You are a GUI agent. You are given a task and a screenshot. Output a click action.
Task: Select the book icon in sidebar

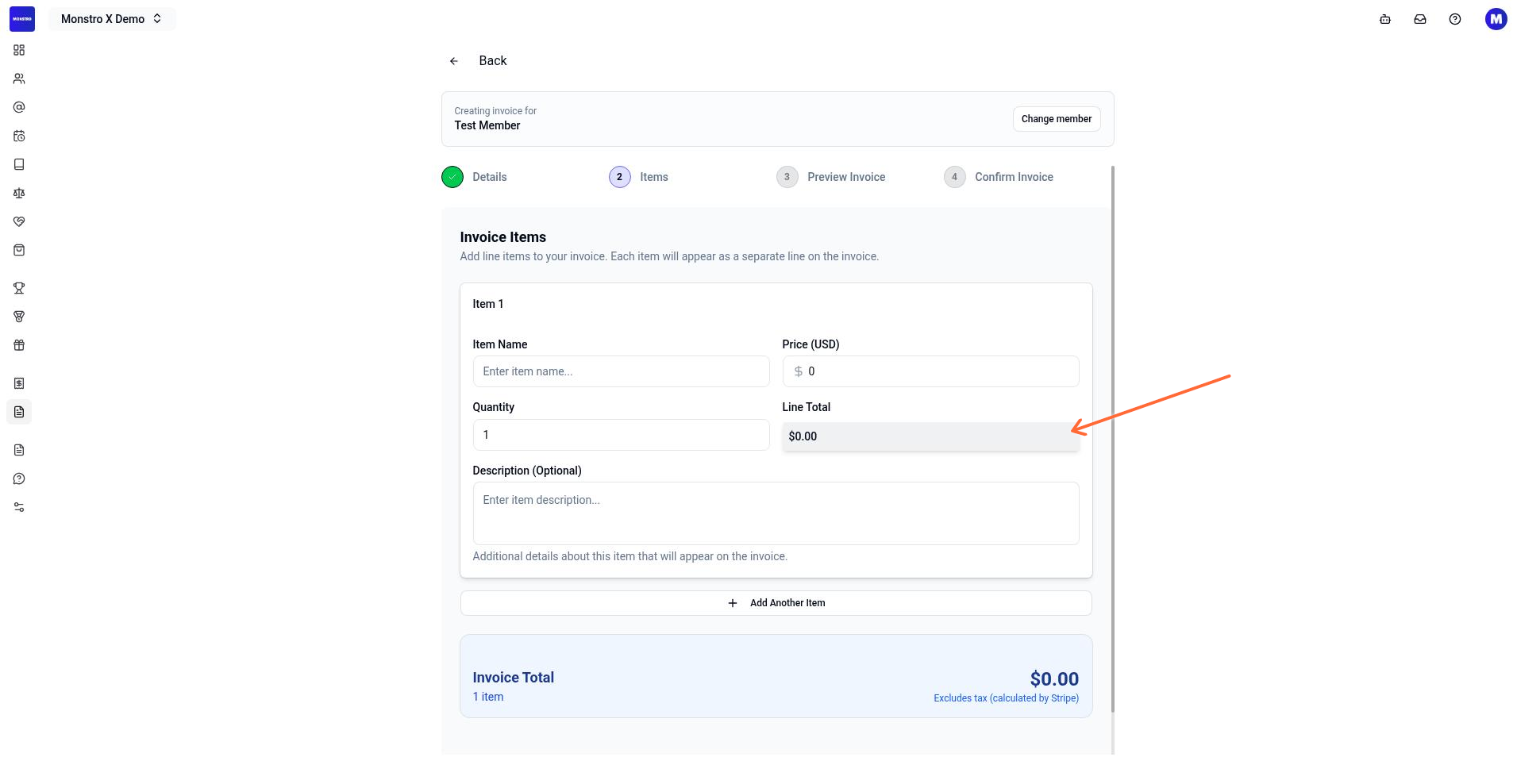19,164
